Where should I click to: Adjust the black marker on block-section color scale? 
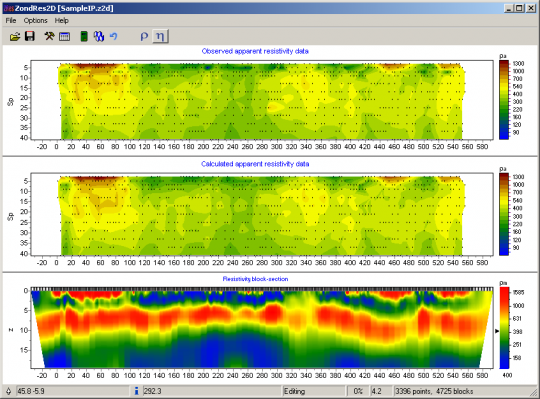point(497,331)
